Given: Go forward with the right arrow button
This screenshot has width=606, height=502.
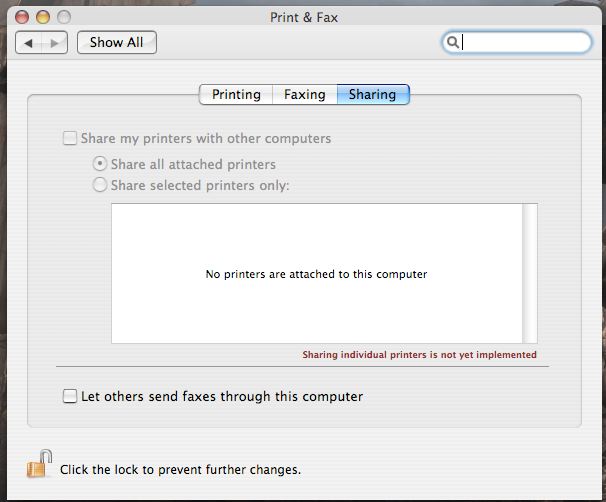Looking at the screenshot, I should coord(54,43).
